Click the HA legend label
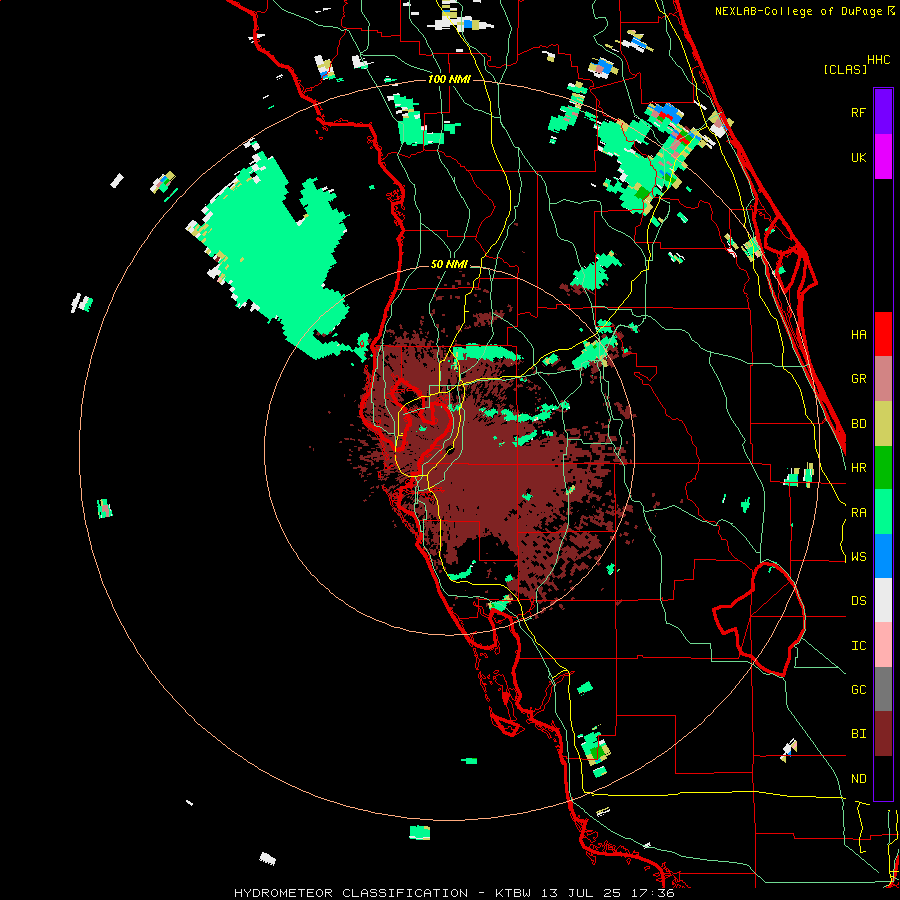Screen dimensions: 900x900 click(x=858, y=334)
